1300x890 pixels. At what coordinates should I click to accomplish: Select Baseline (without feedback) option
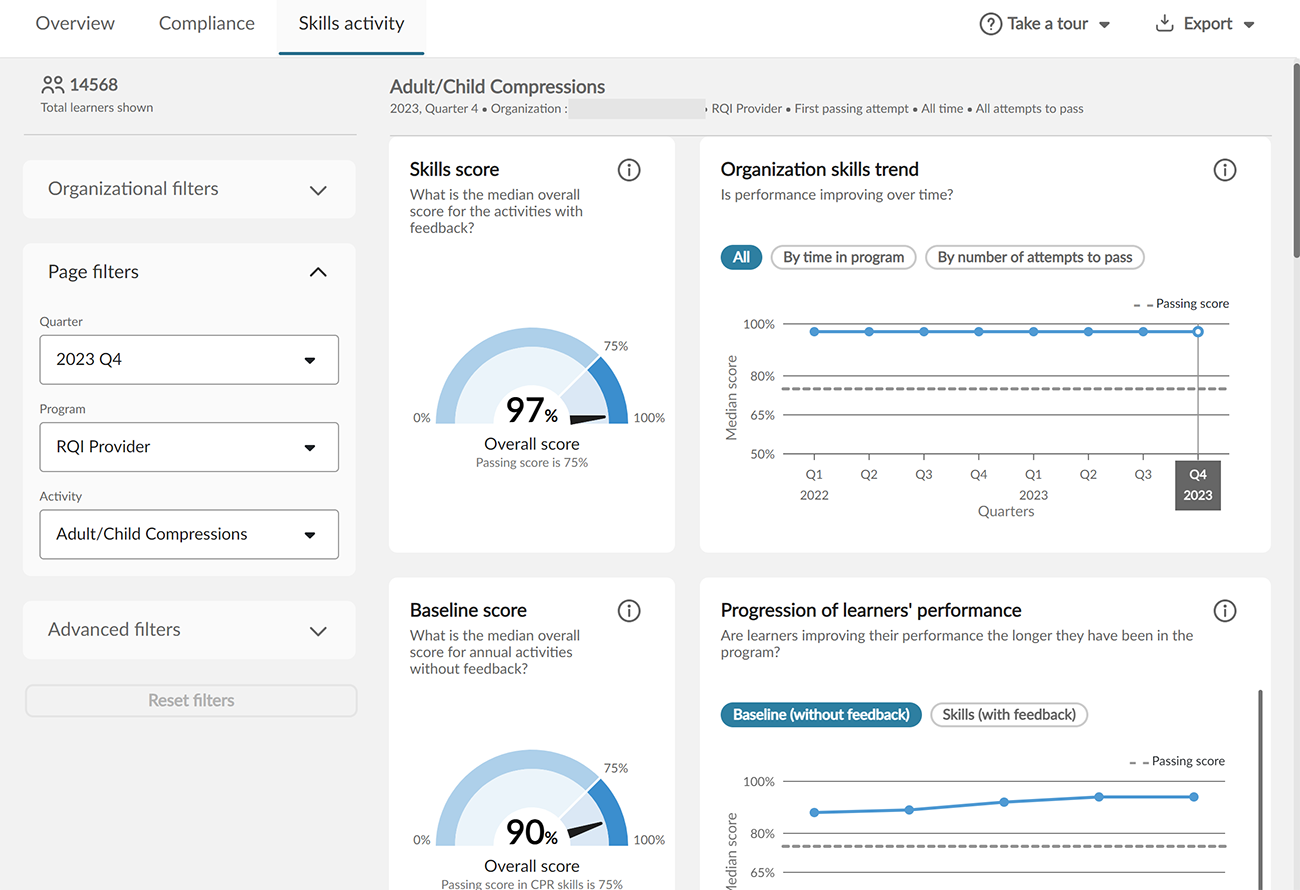click(821, 715)
